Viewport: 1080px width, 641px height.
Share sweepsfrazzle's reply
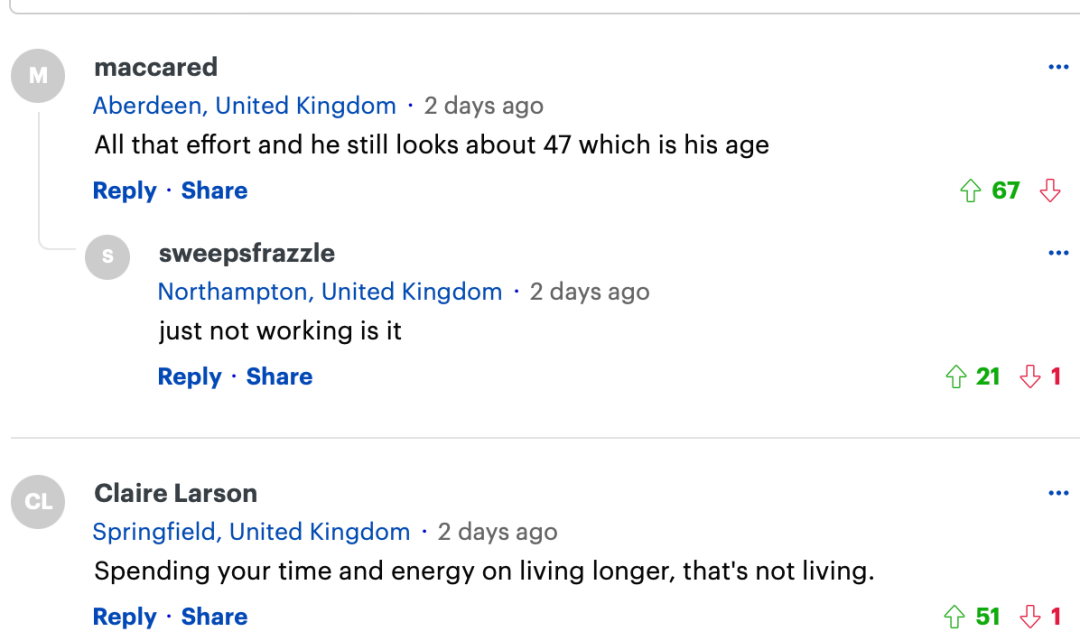click(x=279, y=377)
